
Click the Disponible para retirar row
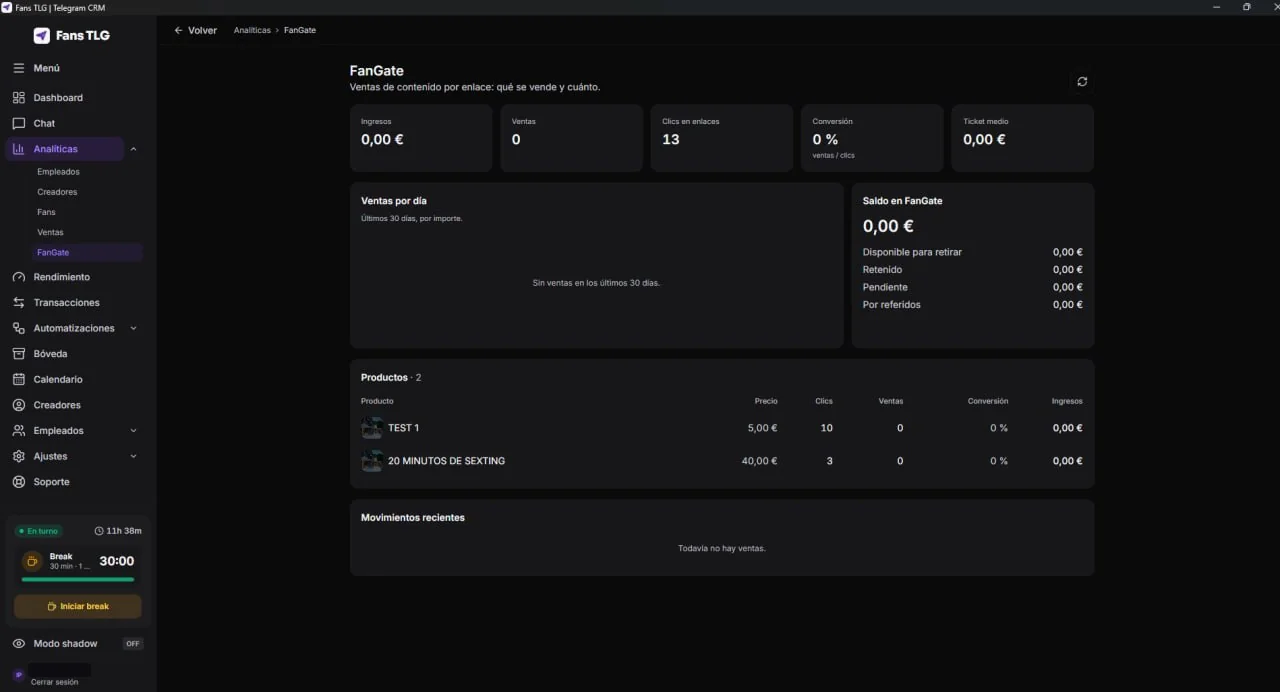click(972, 252)
